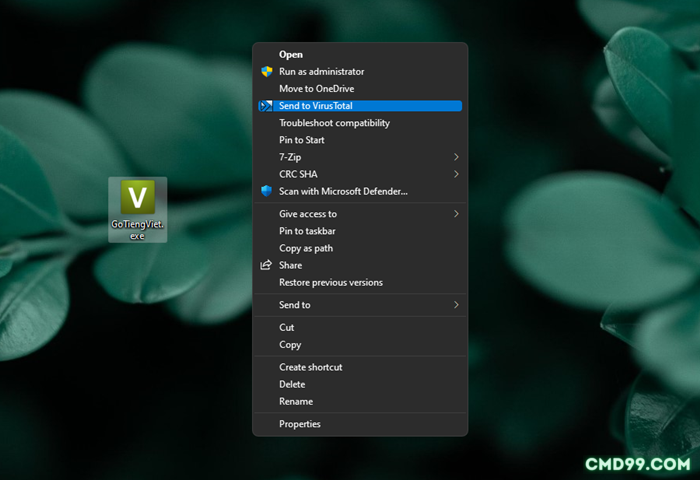Viewport: 700px width, 480px height.
Task: Open Properties from the context menu
Action: tap(360, 424)
